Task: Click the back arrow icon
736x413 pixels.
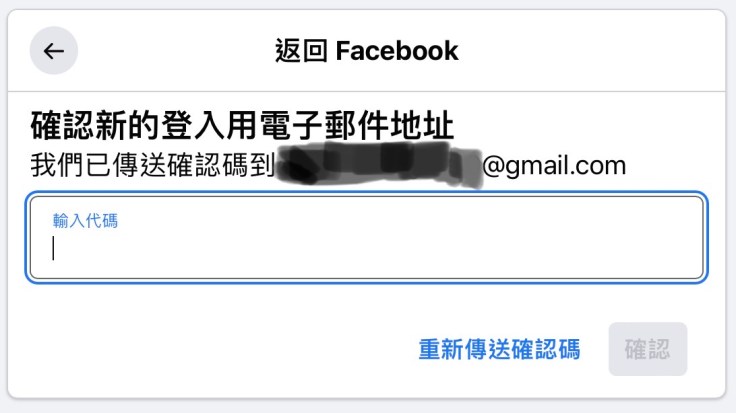Action: [54, 51]
